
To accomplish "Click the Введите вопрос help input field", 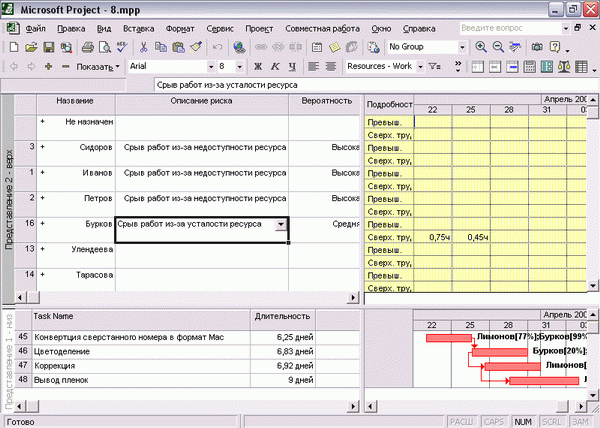I will pos(510,28).
